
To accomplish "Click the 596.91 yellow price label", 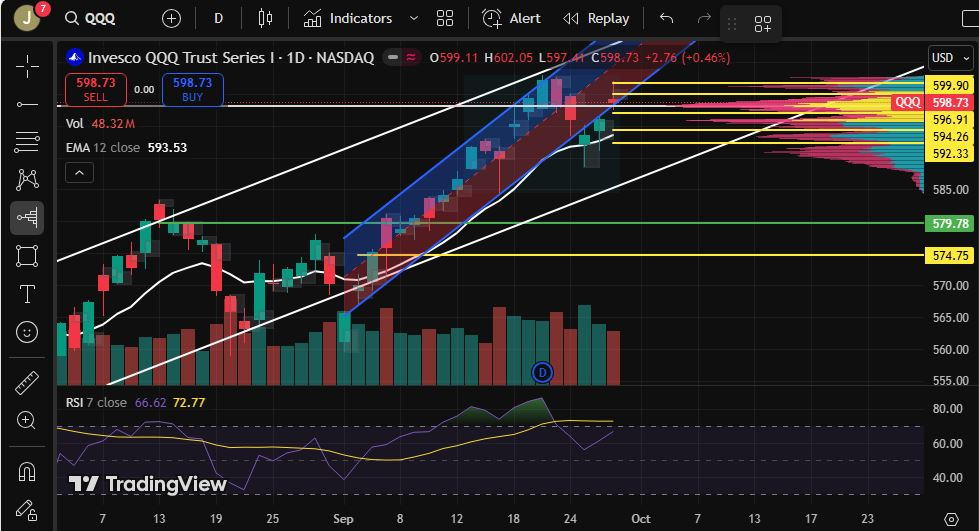I will point(949,119).
